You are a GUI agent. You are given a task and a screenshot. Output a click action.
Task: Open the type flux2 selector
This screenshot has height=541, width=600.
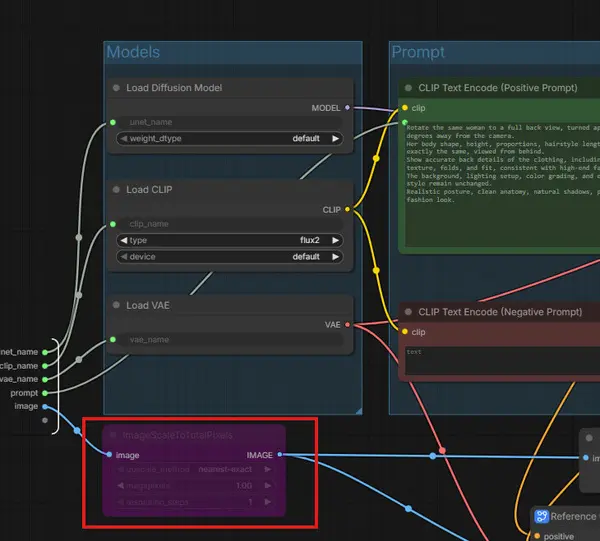230,240
